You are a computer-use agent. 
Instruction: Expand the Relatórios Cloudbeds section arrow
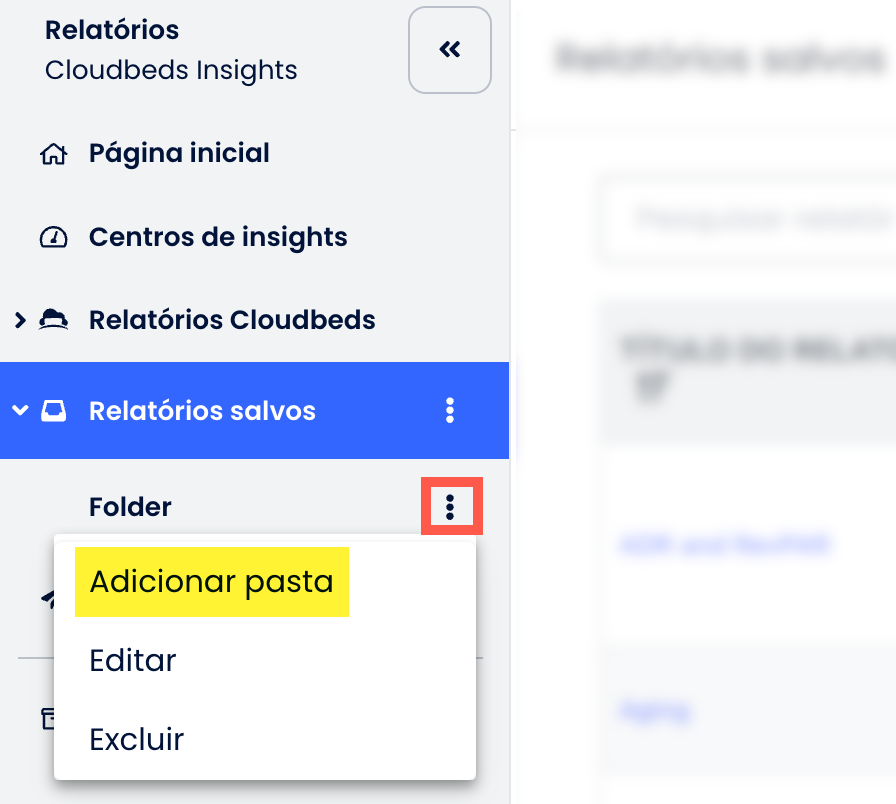(20, 320)
